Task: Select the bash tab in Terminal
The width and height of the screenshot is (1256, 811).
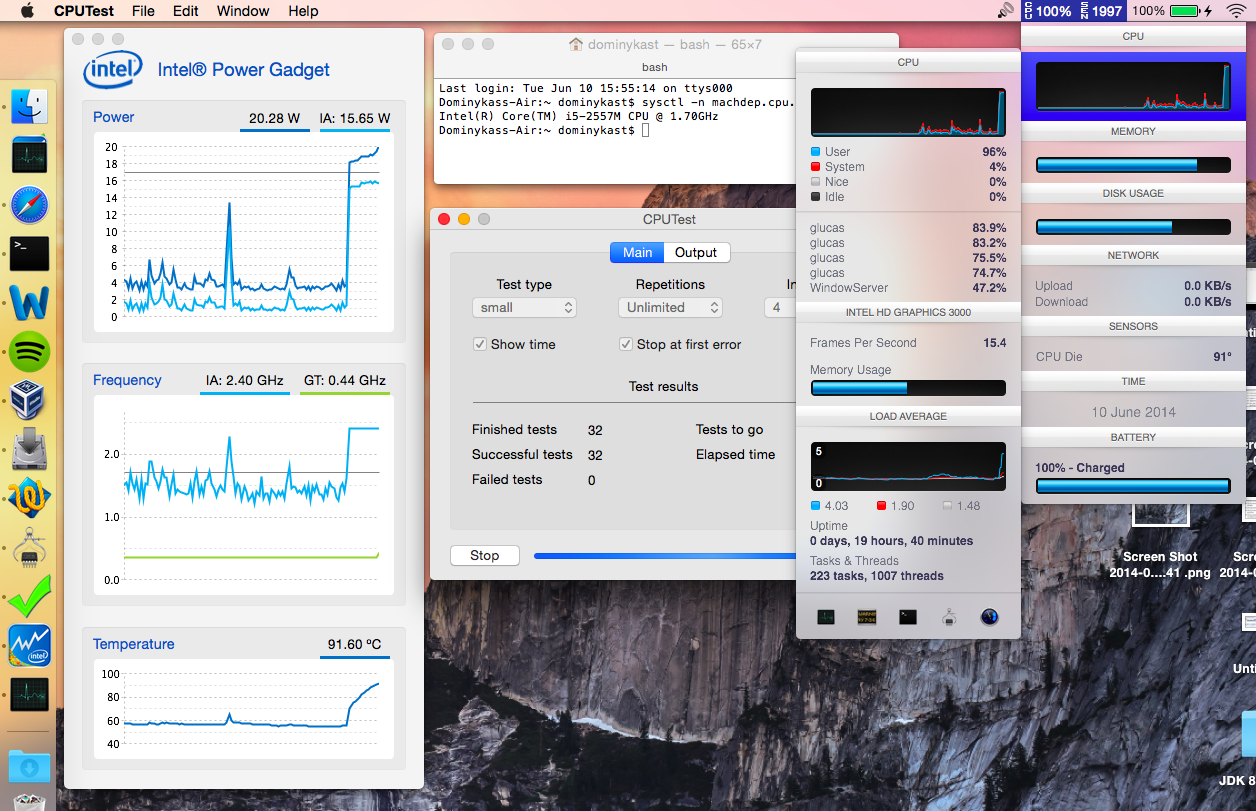Action: point(655,67)
